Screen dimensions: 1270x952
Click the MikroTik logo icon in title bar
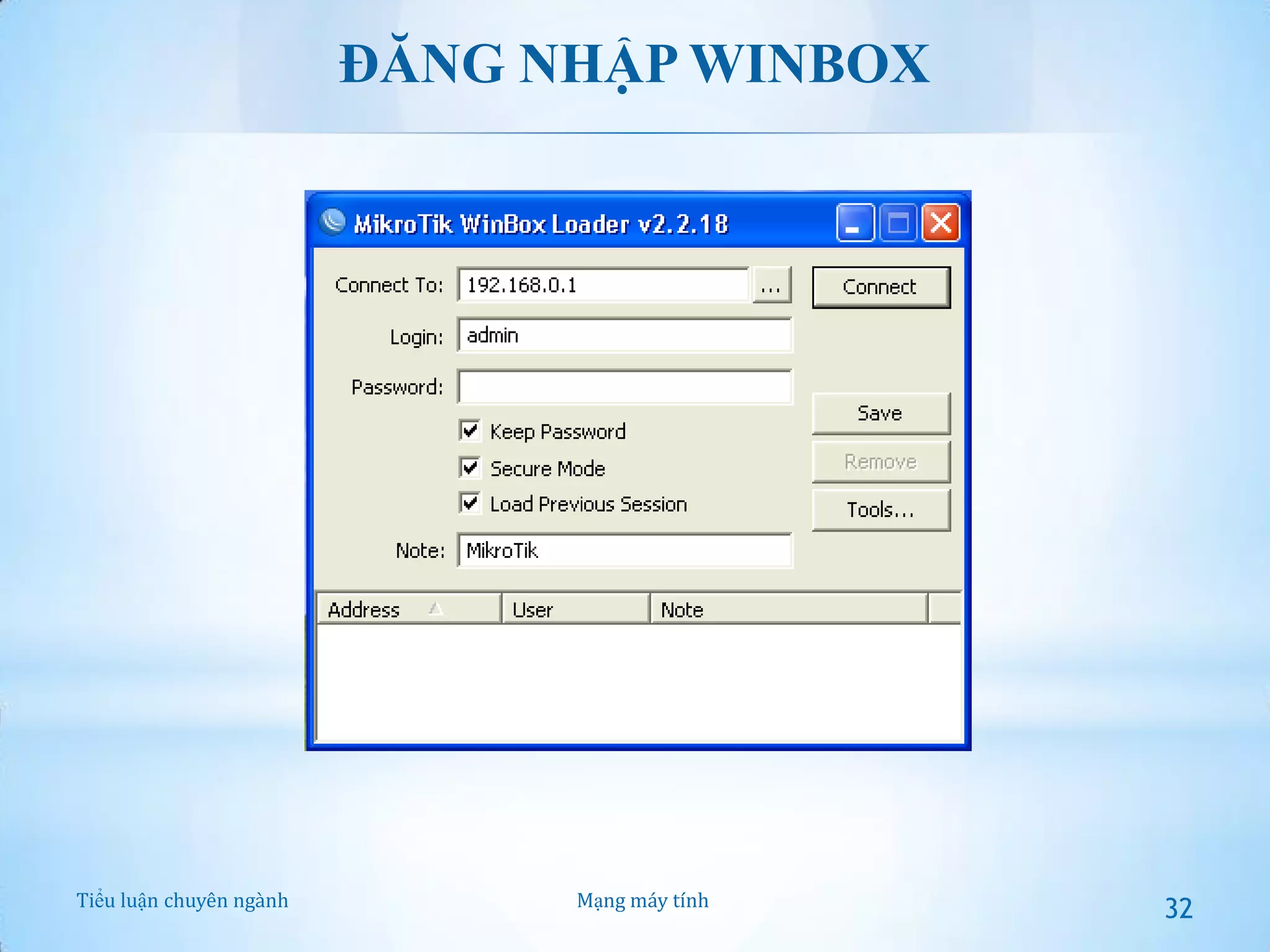click(333, 222)
